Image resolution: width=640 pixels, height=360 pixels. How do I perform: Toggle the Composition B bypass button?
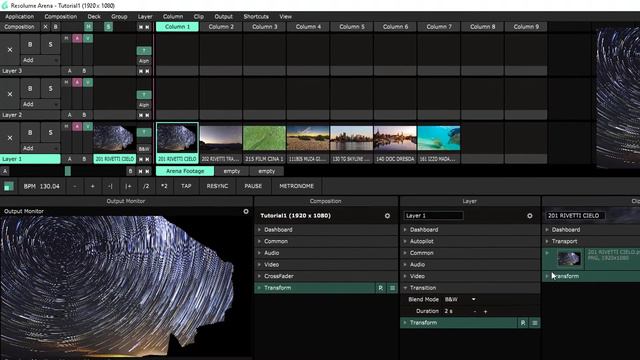pos(56,27)
